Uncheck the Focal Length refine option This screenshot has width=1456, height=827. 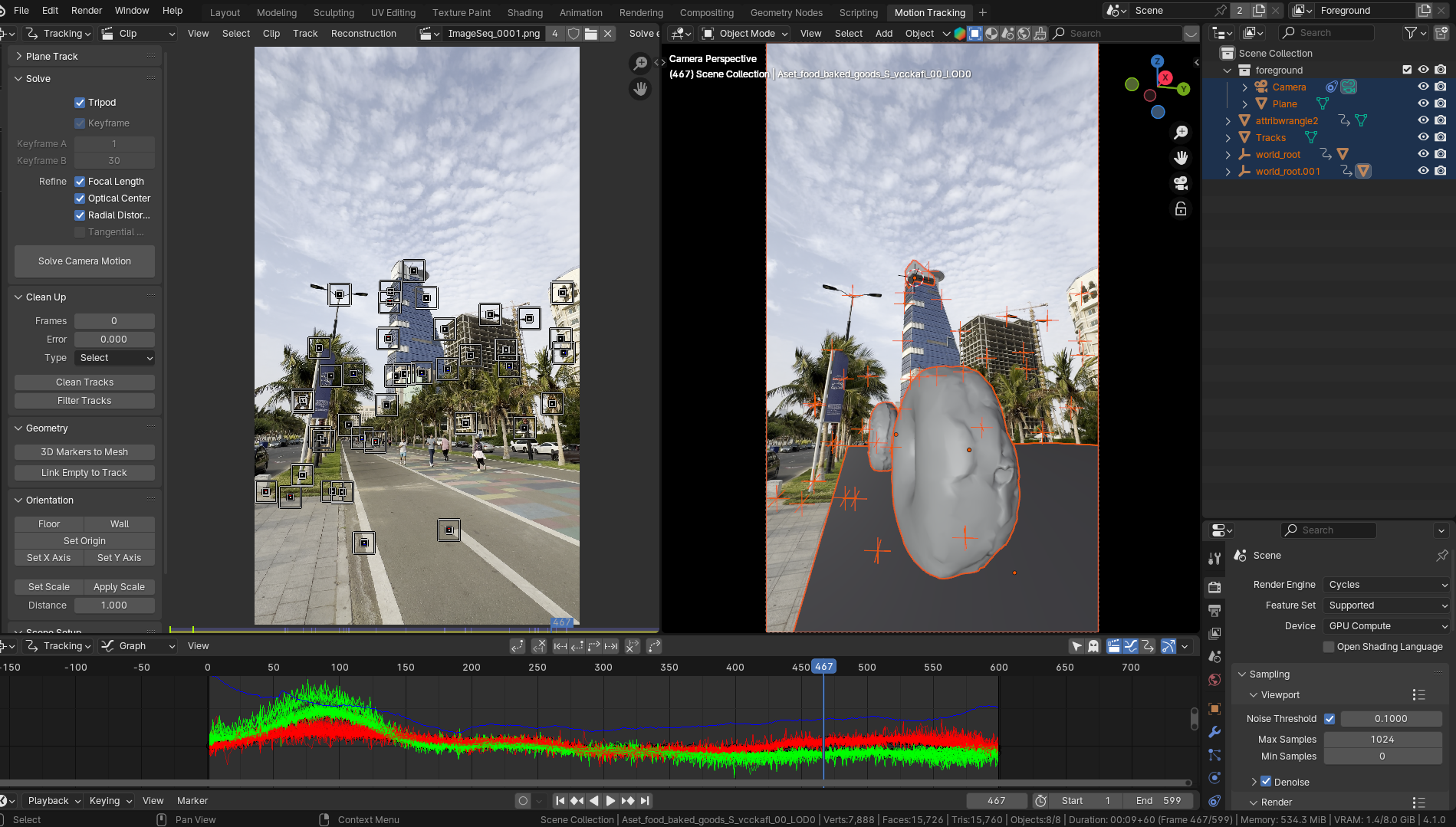[x=80, y=182]
